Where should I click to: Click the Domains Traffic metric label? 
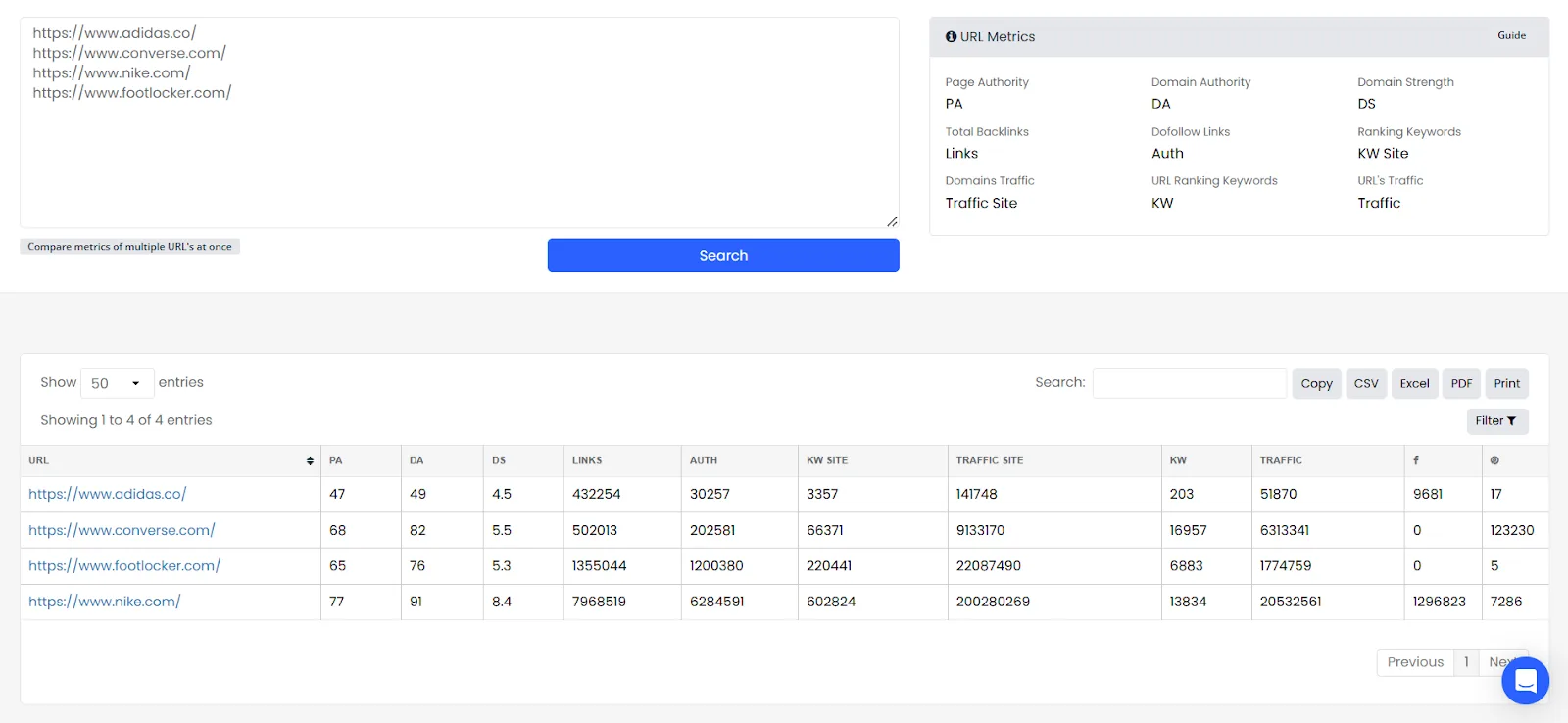coord(990,181)
